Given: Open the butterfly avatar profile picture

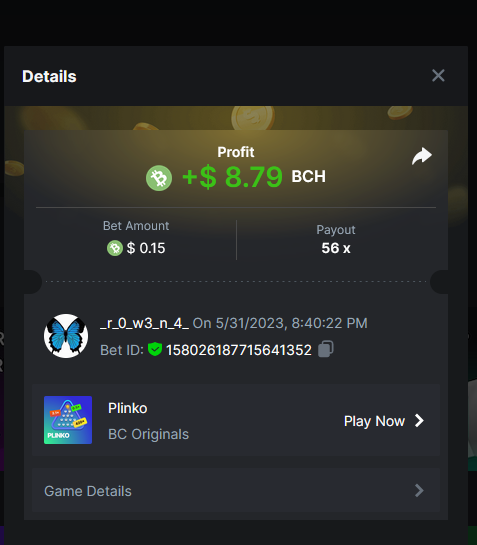Looking at the screenshot, I should [x=66, y=336].
